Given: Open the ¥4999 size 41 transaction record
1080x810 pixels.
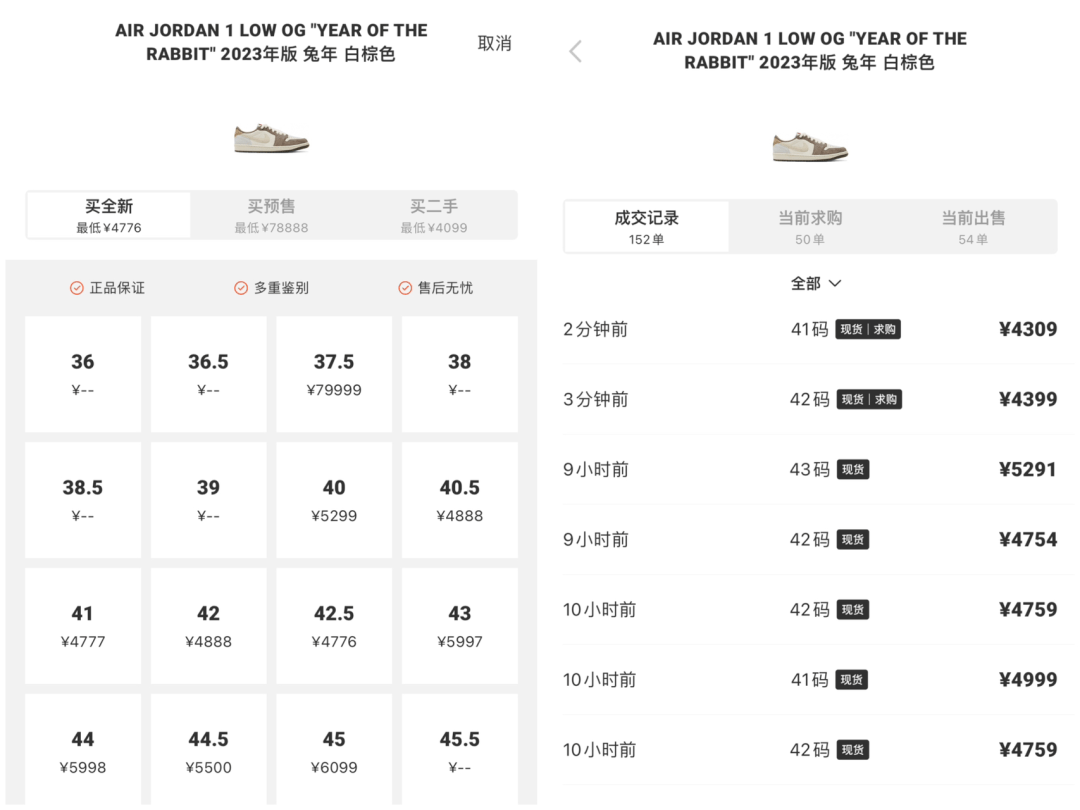Looking at the screenshot, I should point(810,680).
